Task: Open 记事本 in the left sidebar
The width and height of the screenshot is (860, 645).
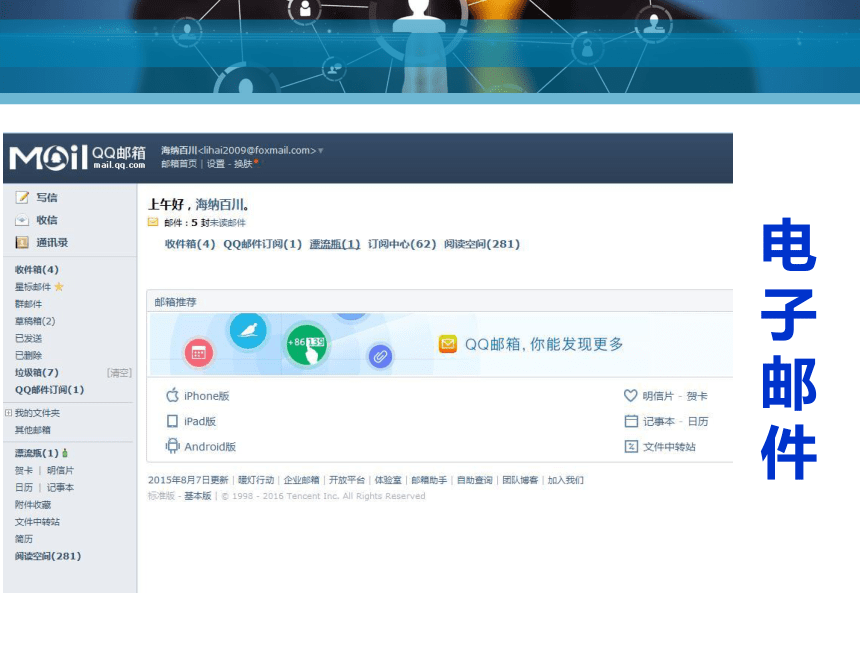Action: coord(60,488)
